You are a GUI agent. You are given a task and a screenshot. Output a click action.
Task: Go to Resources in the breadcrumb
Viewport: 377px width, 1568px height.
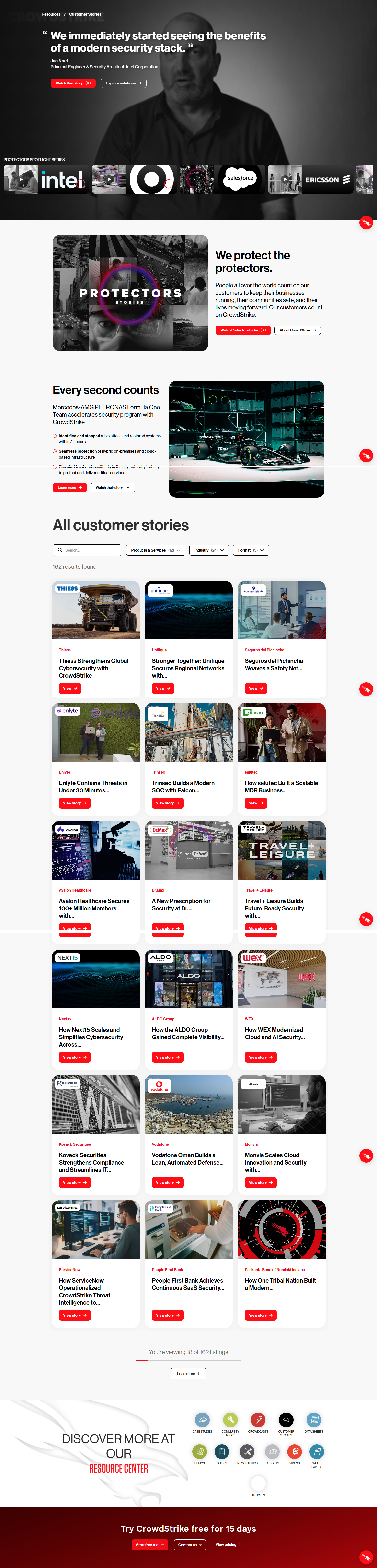pyautogui.click(x=51, y=14)
